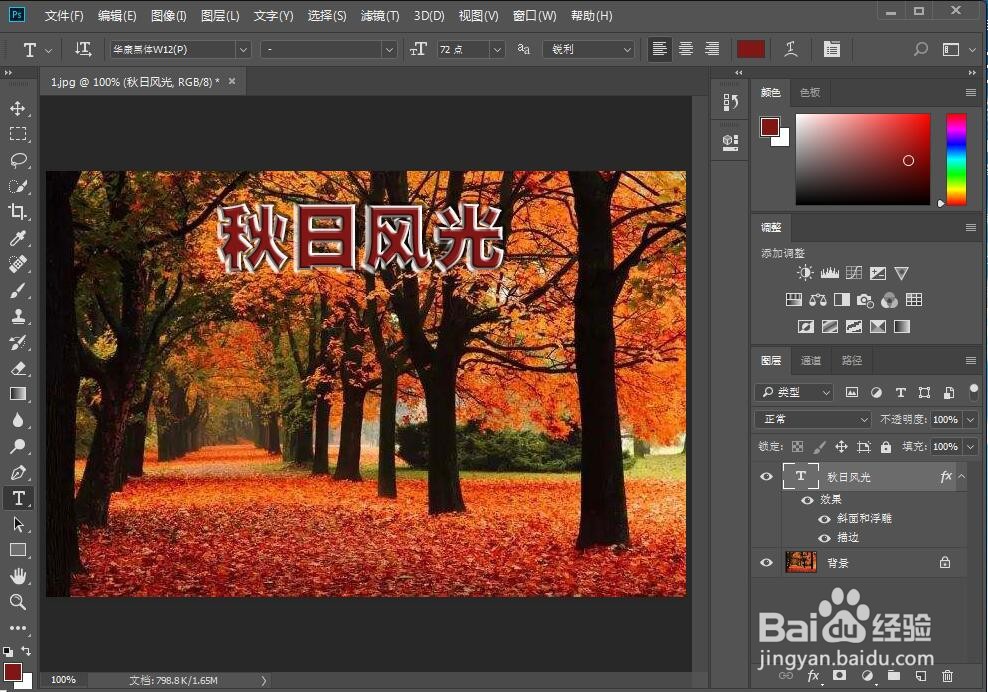Toggle visibility of the 斜面和浮雕 effect
988x692 pixels.
click(824, 519)
